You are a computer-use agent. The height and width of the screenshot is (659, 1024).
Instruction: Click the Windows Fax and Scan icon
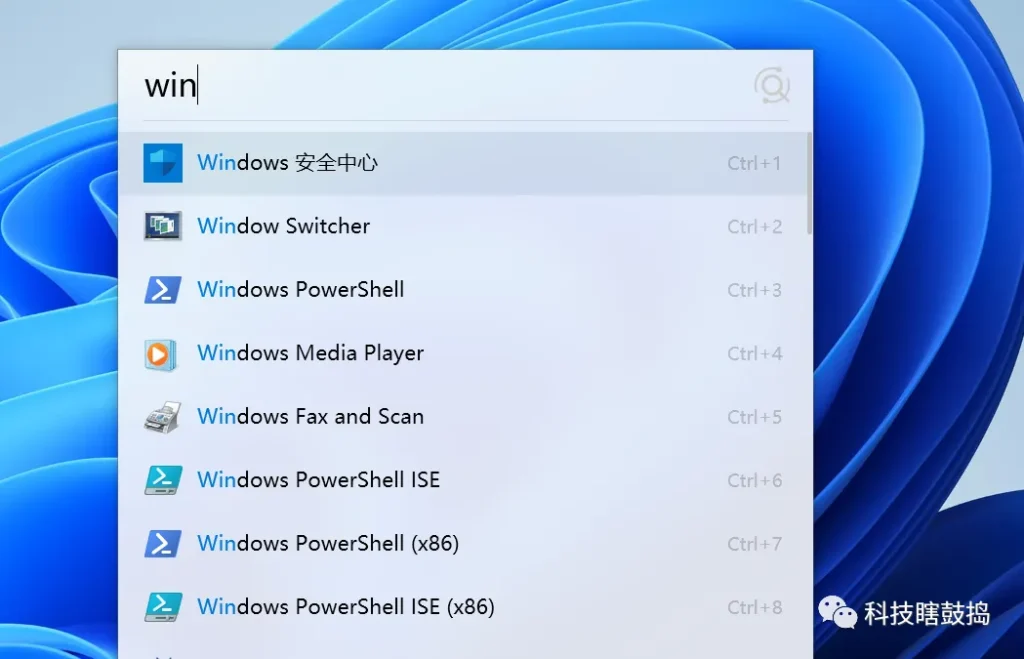(163, 417)
